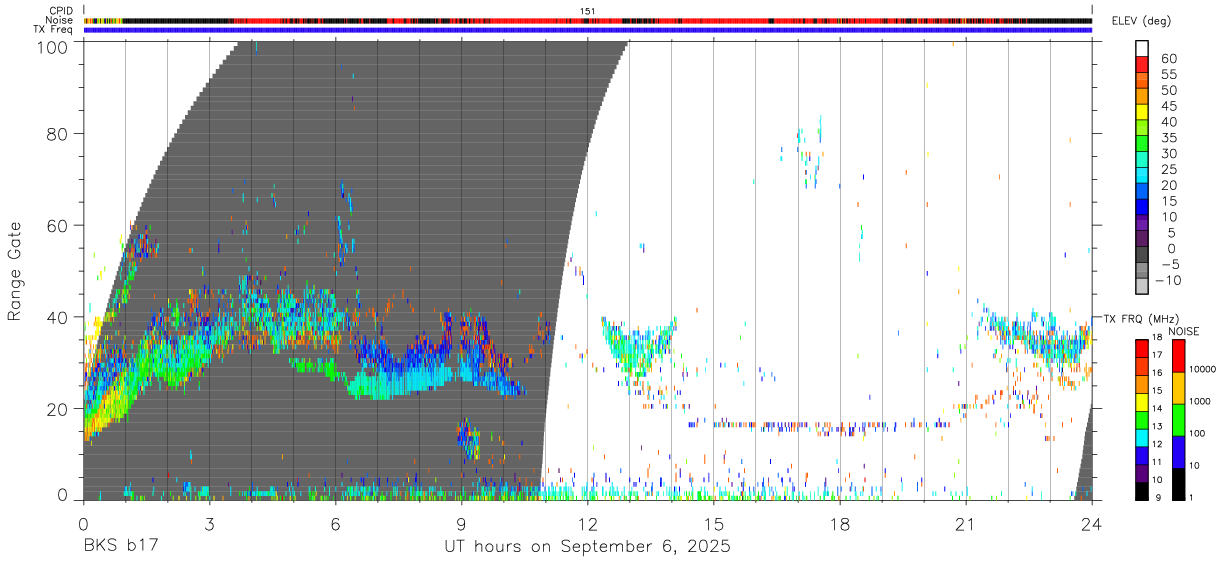Click the '3' tick on the UT hours axis

click(209, 525)
